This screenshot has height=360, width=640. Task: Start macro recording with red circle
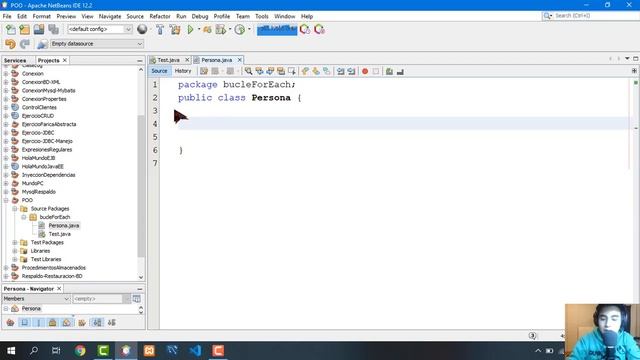click(x=365, y=71)
